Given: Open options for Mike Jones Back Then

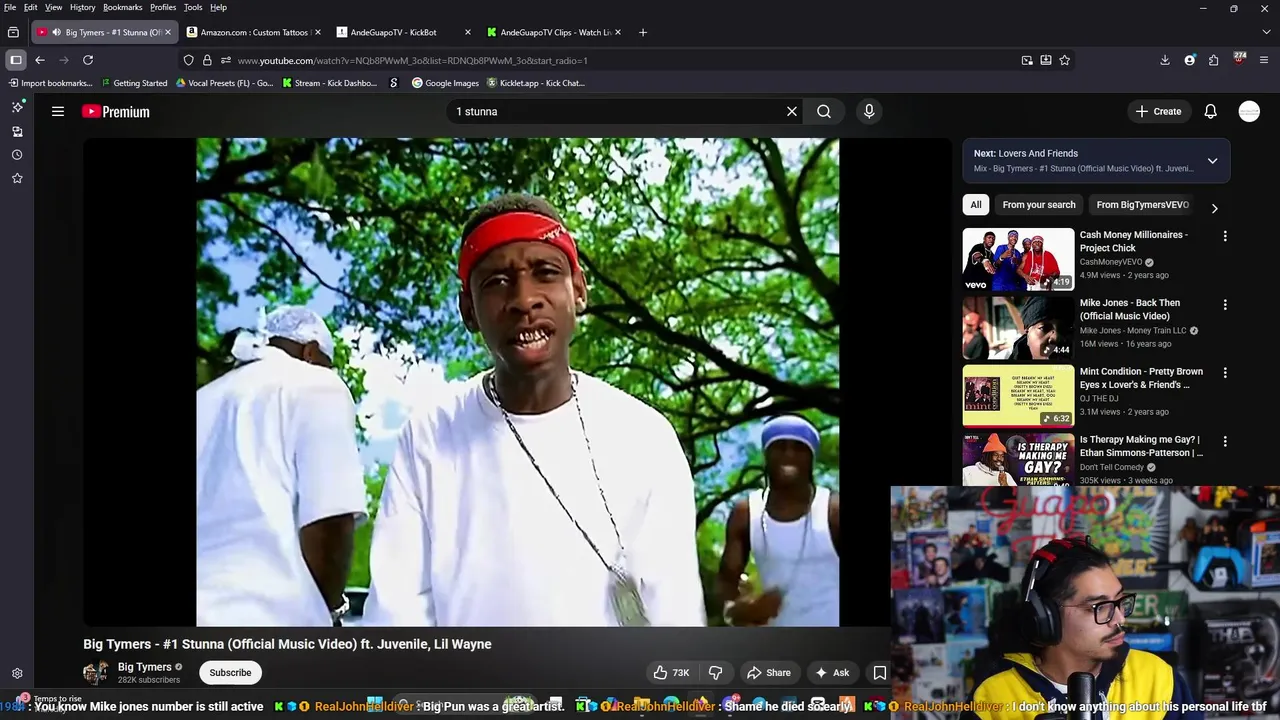Looking at the screenshot, I should click(1225, 305).
